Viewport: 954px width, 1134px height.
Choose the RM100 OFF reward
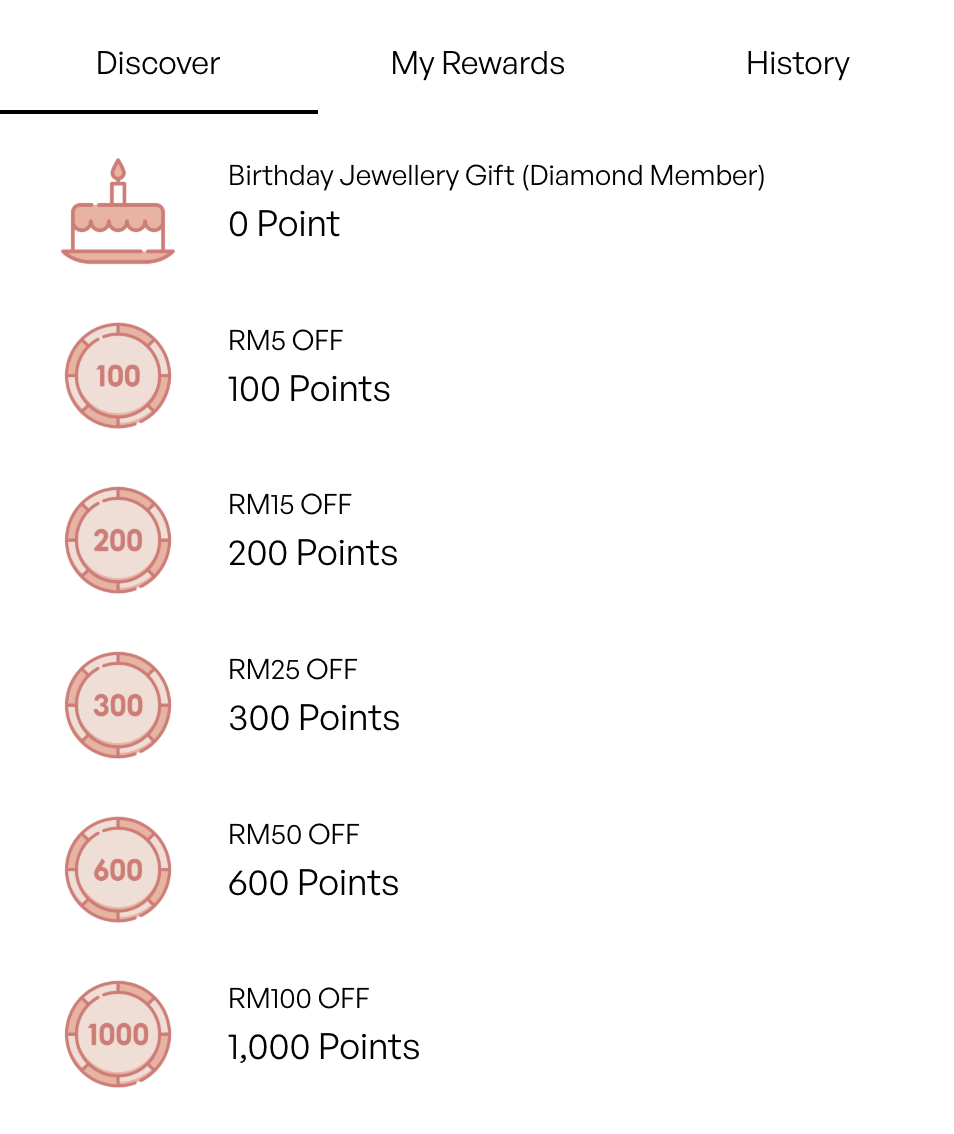[x=477, y=1034]
